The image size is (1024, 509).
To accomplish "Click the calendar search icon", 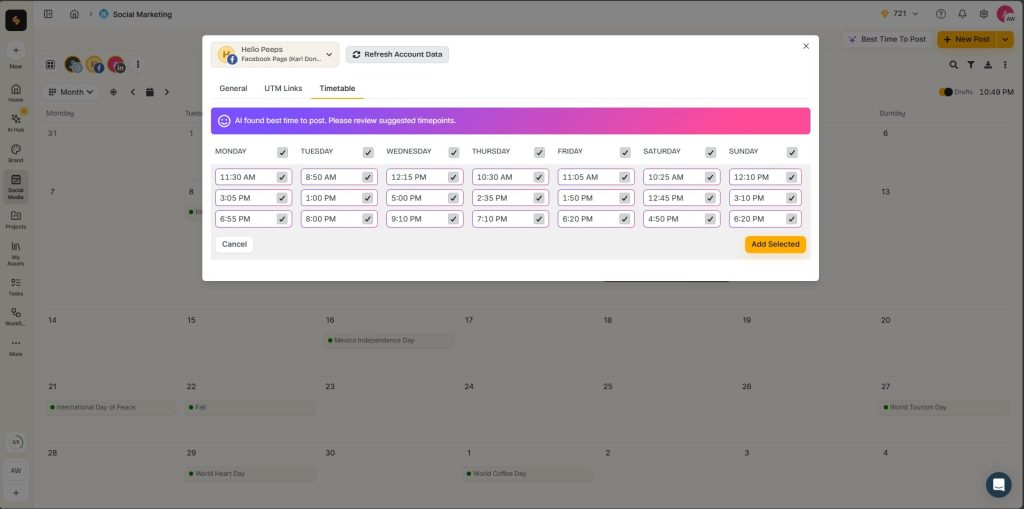I will (x=953, y=65).
